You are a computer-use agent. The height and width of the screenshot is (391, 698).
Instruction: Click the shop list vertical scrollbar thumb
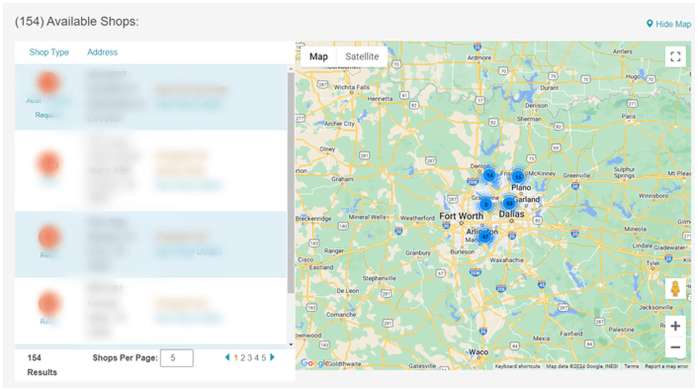(x=291, y=183)
